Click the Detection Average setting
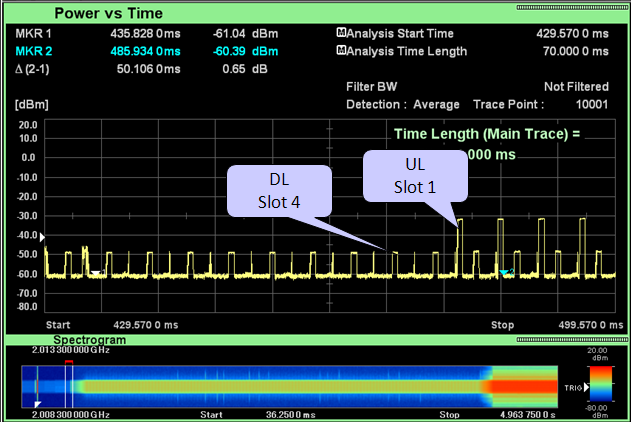 pyautogui.click(x=402, y=104)
